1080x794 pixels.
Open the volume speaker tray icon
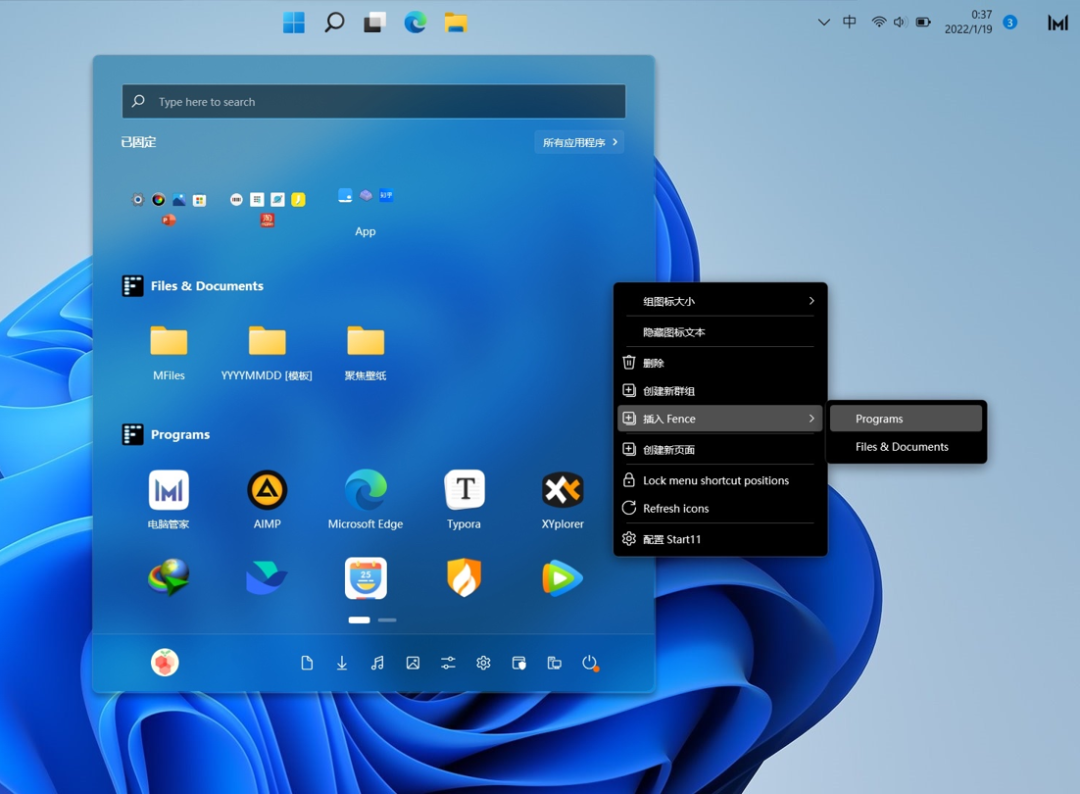[x=900, y=22]
